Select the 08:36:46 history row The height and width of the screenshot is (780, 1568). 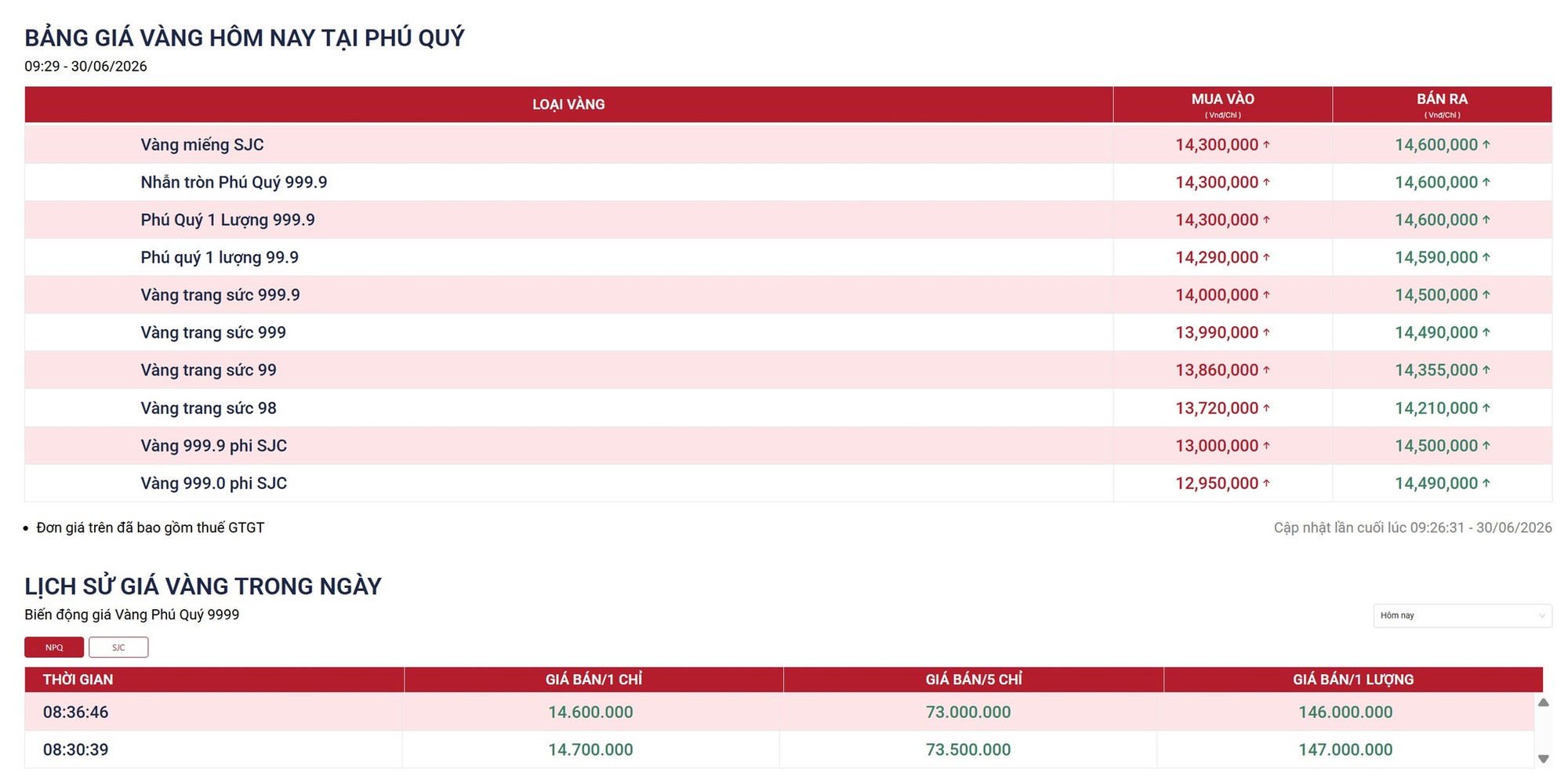[x=779, y=712]
